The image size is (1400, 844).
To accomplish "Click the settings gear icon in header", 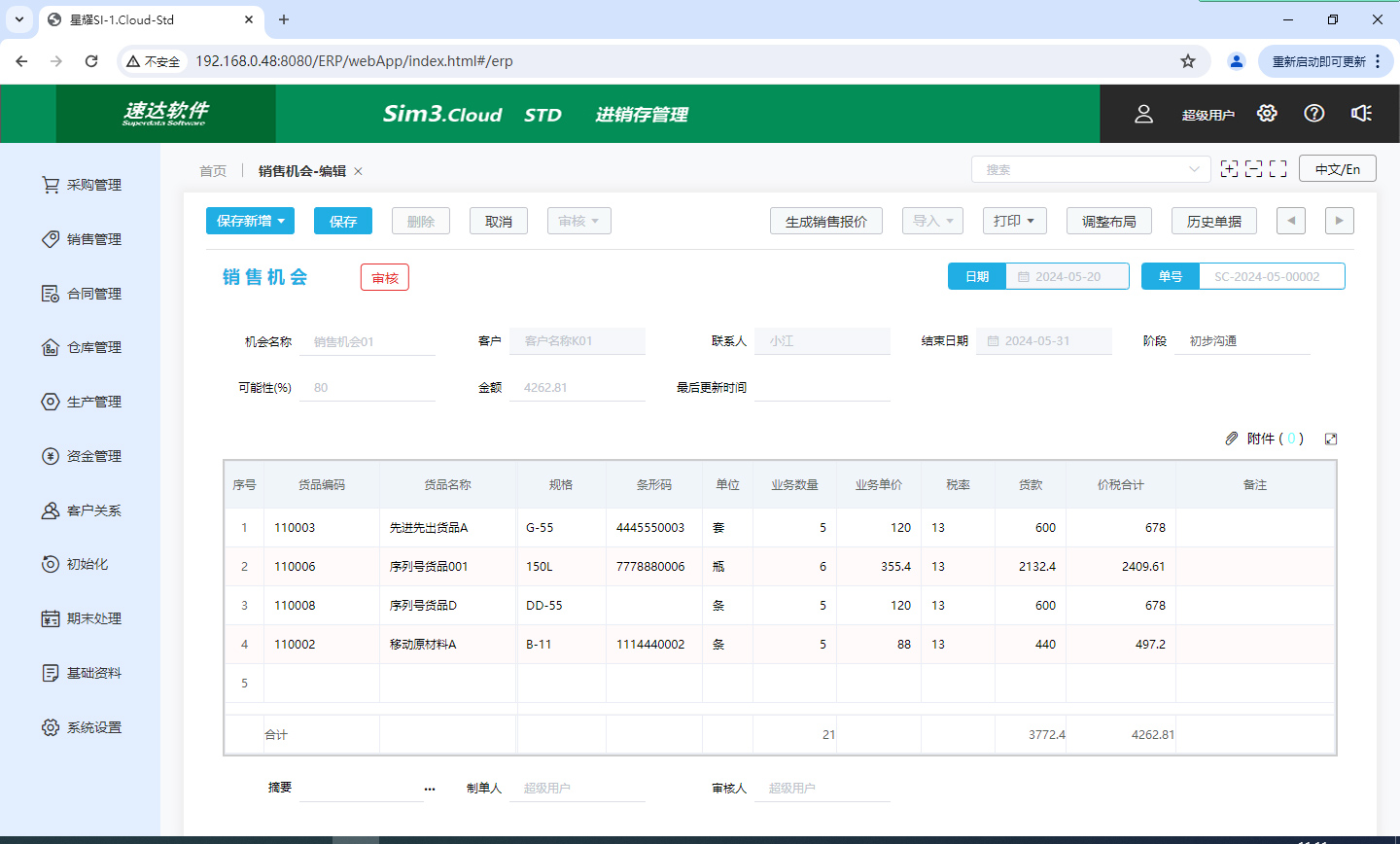I will pyautogui.click(x=1266, y=114).
